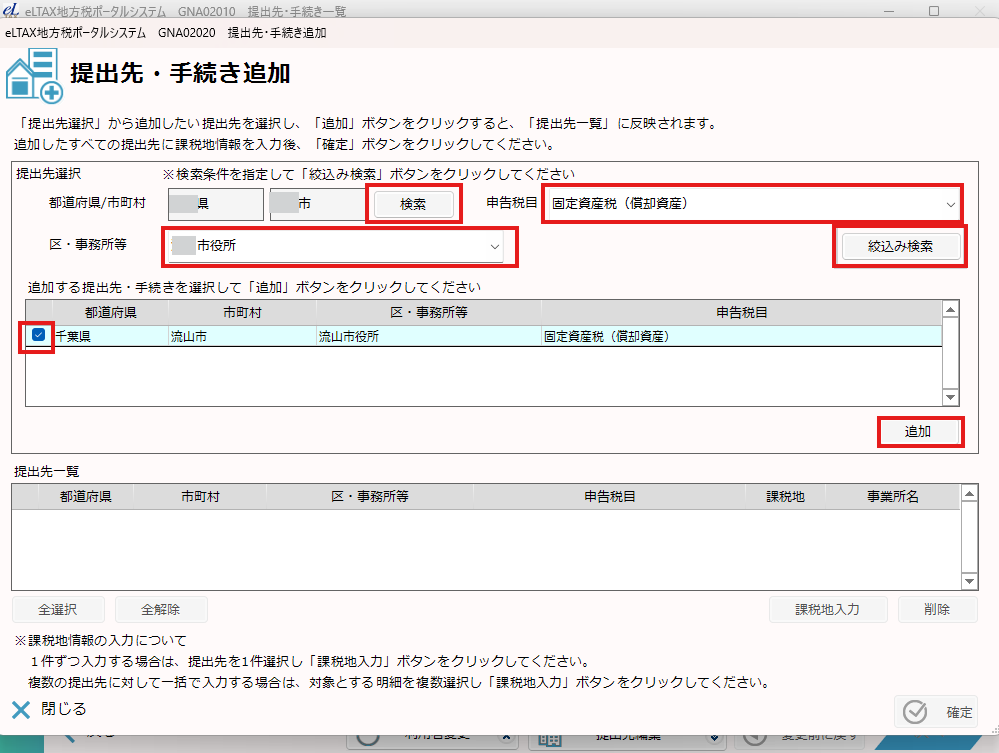Click the 全選択 button
Viewport: 999px width, 753px height.
click(58, 609)
